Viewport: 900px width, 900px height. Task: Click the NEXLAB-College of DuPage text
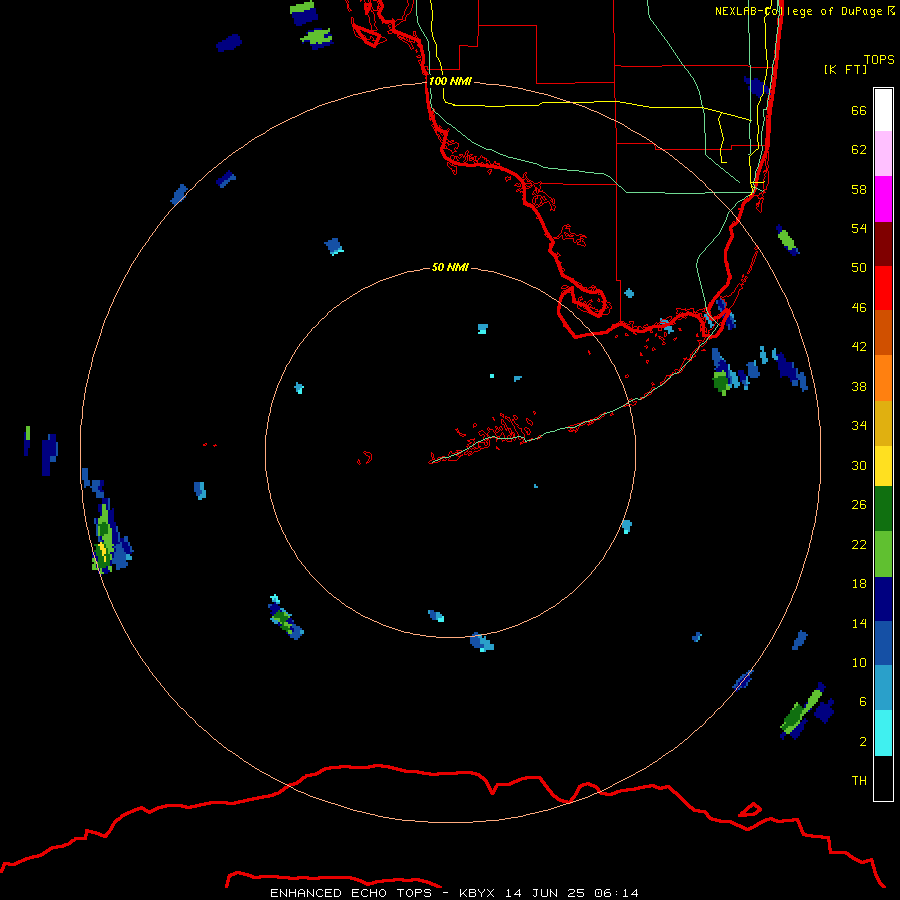point(798,11)
